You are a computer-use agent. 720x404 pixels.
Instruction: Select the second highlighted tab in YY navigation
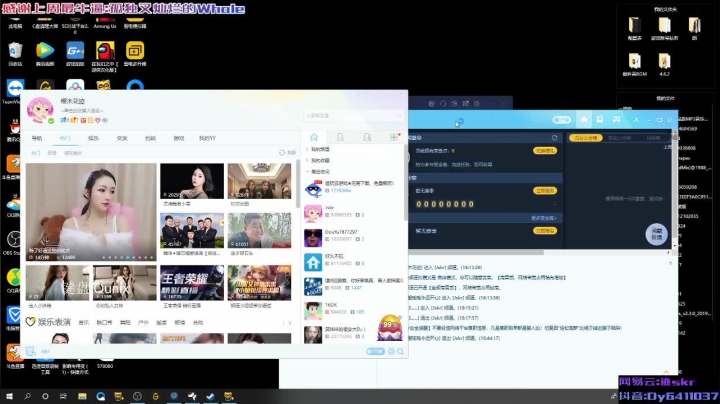click(x=65, y=138)
